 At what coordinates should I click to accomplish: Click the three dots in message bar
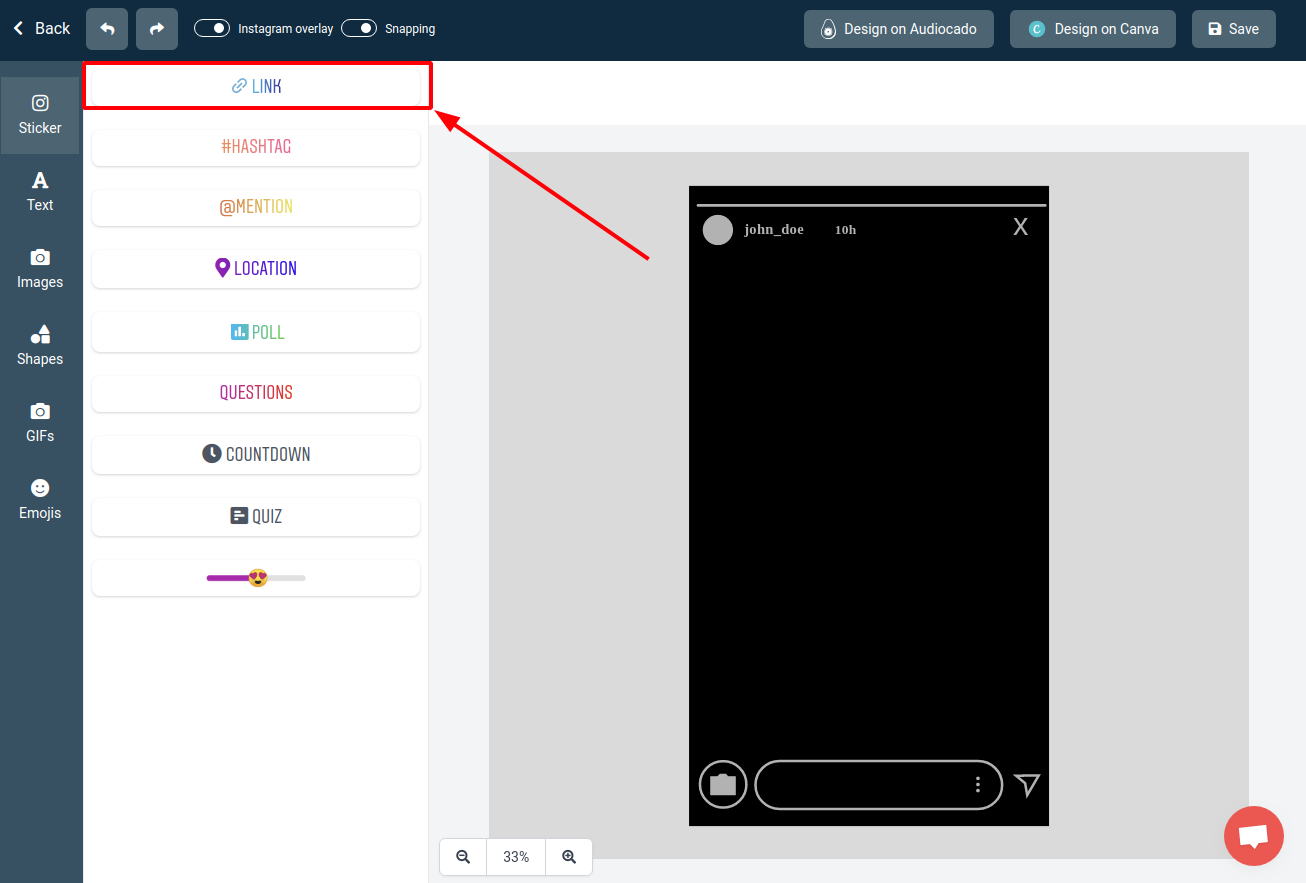click(x=978, y=785)
